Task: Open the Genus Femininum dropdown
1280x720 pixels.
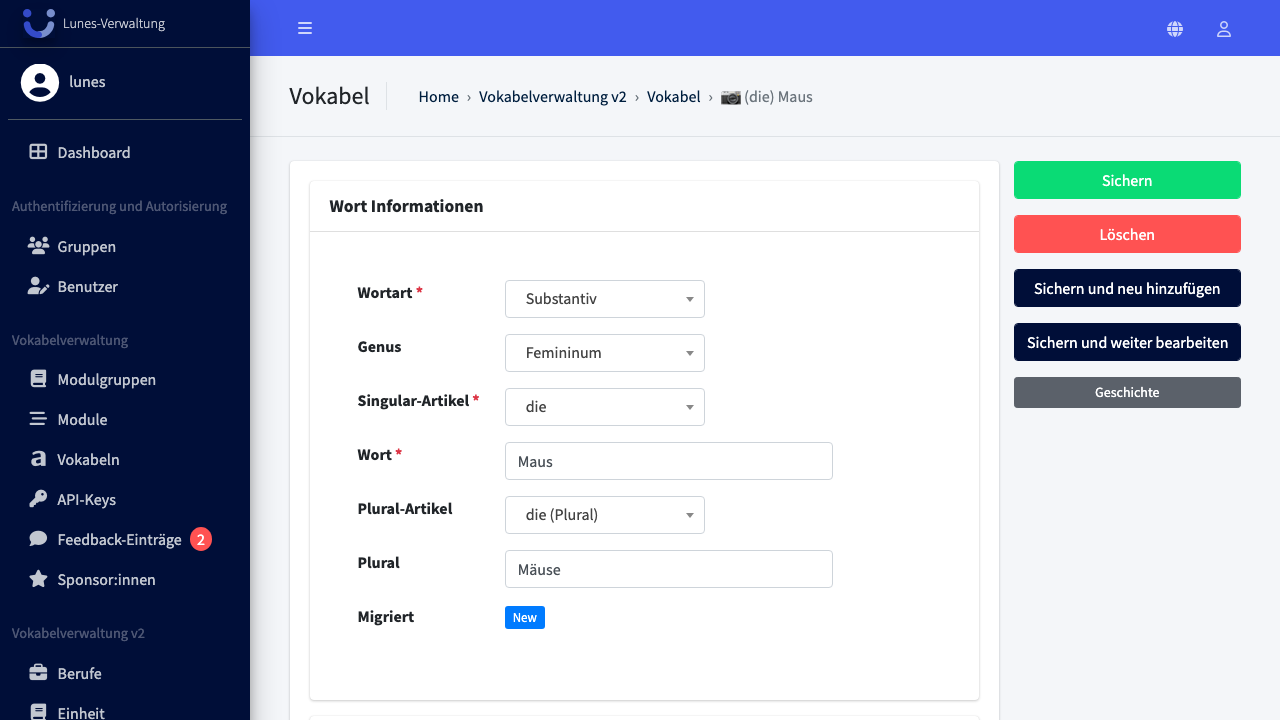Action: (605, 353)
